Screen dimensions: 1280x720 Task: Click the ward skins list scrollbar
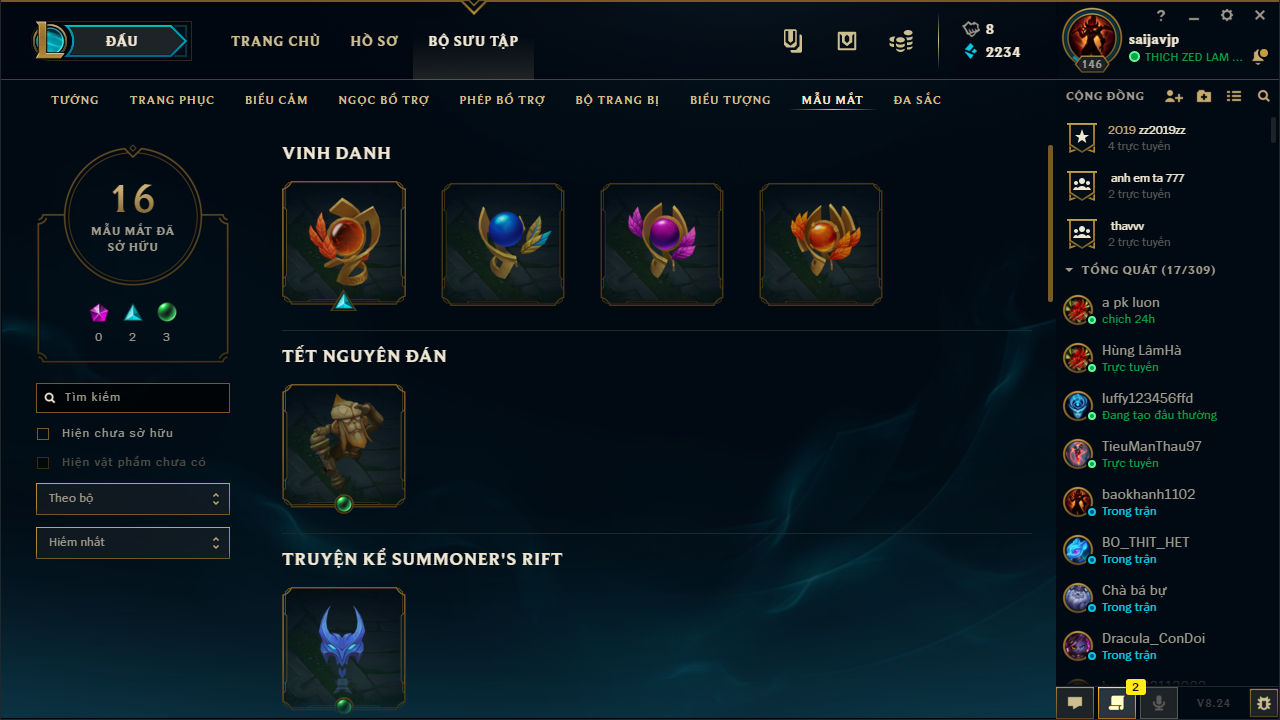1050,222
